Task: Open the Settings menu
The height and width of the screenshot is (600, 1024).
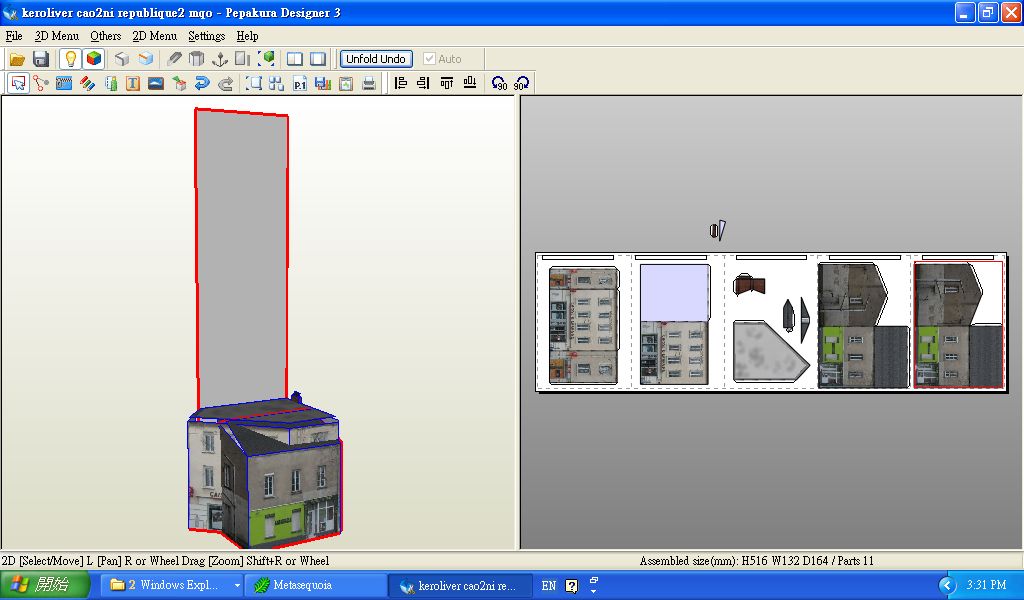Action: click(206, 36)
